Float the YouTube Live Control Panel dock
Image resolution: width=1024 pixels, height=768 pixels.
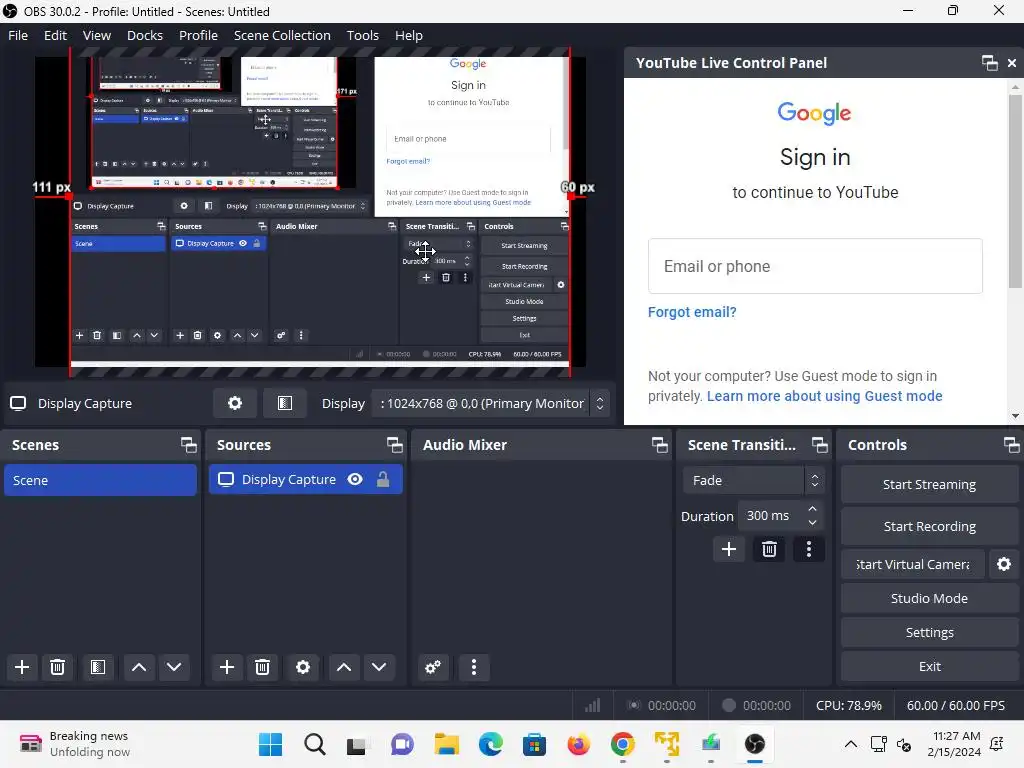point(989,63)
